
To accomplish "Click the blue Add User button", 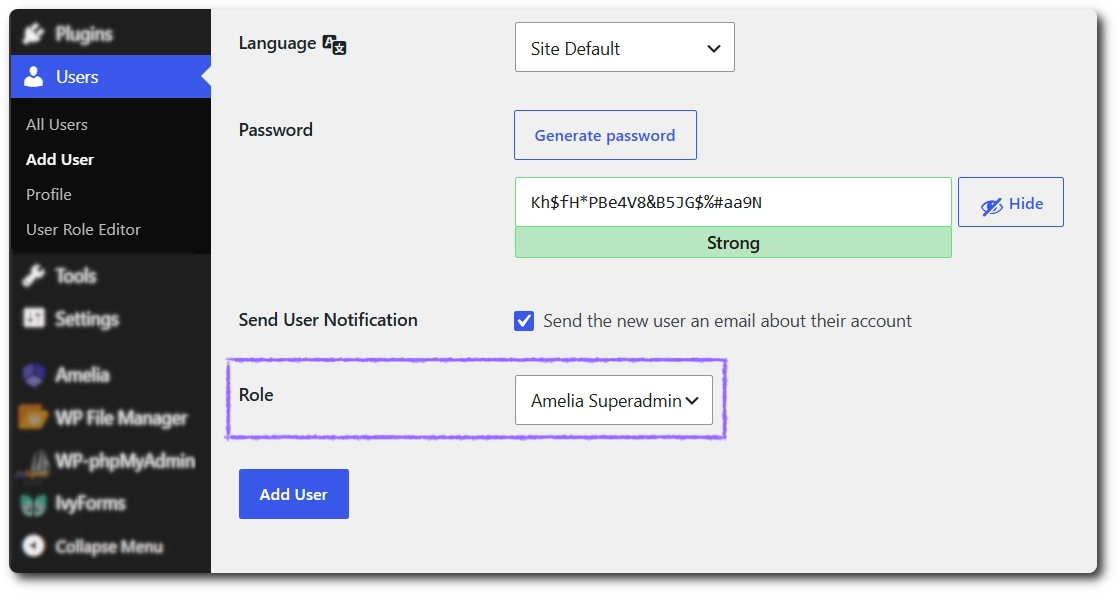I will 294,494.
